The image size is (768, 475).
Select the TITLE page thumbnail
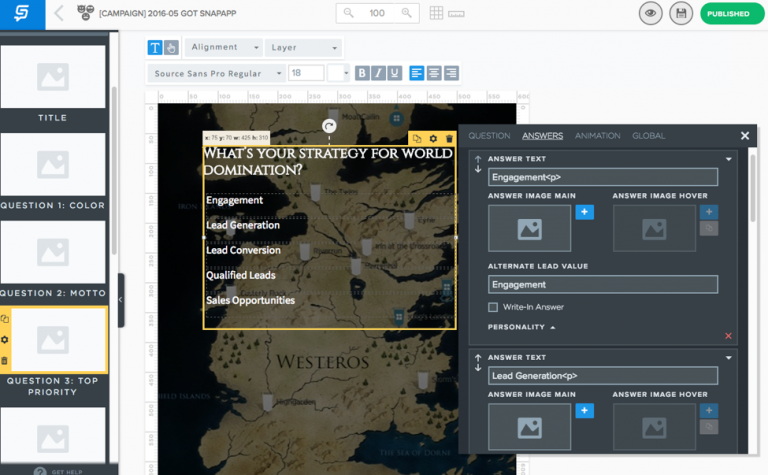click(x=53, y=77)
